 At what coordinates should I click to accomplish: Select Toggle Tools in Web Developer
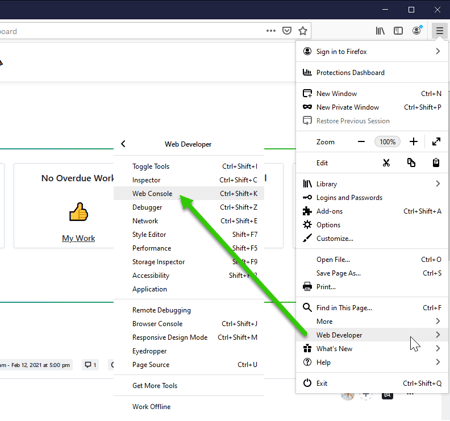click(x=189, y=166)
